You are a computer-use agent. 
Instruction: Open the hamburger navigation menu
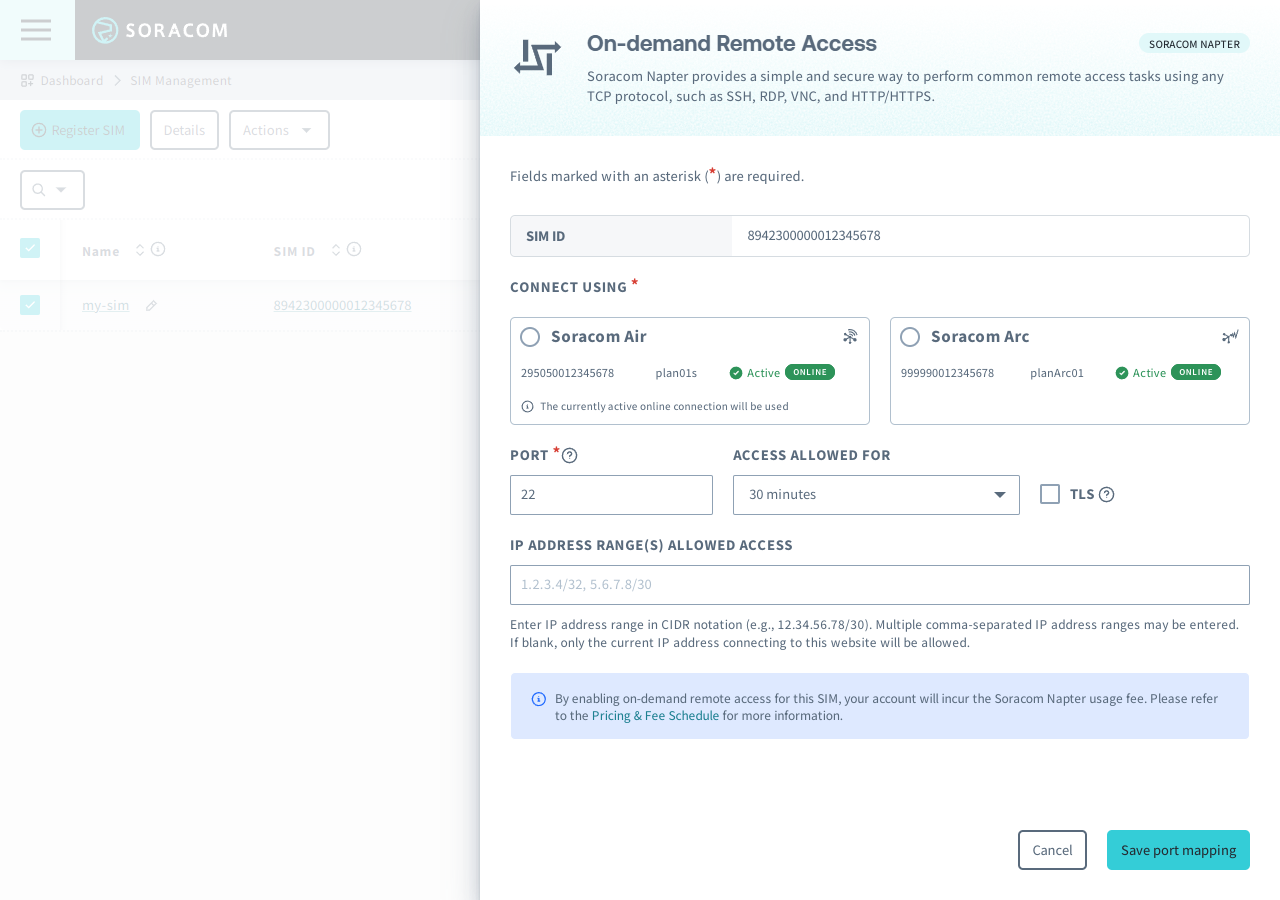point(36,30)
